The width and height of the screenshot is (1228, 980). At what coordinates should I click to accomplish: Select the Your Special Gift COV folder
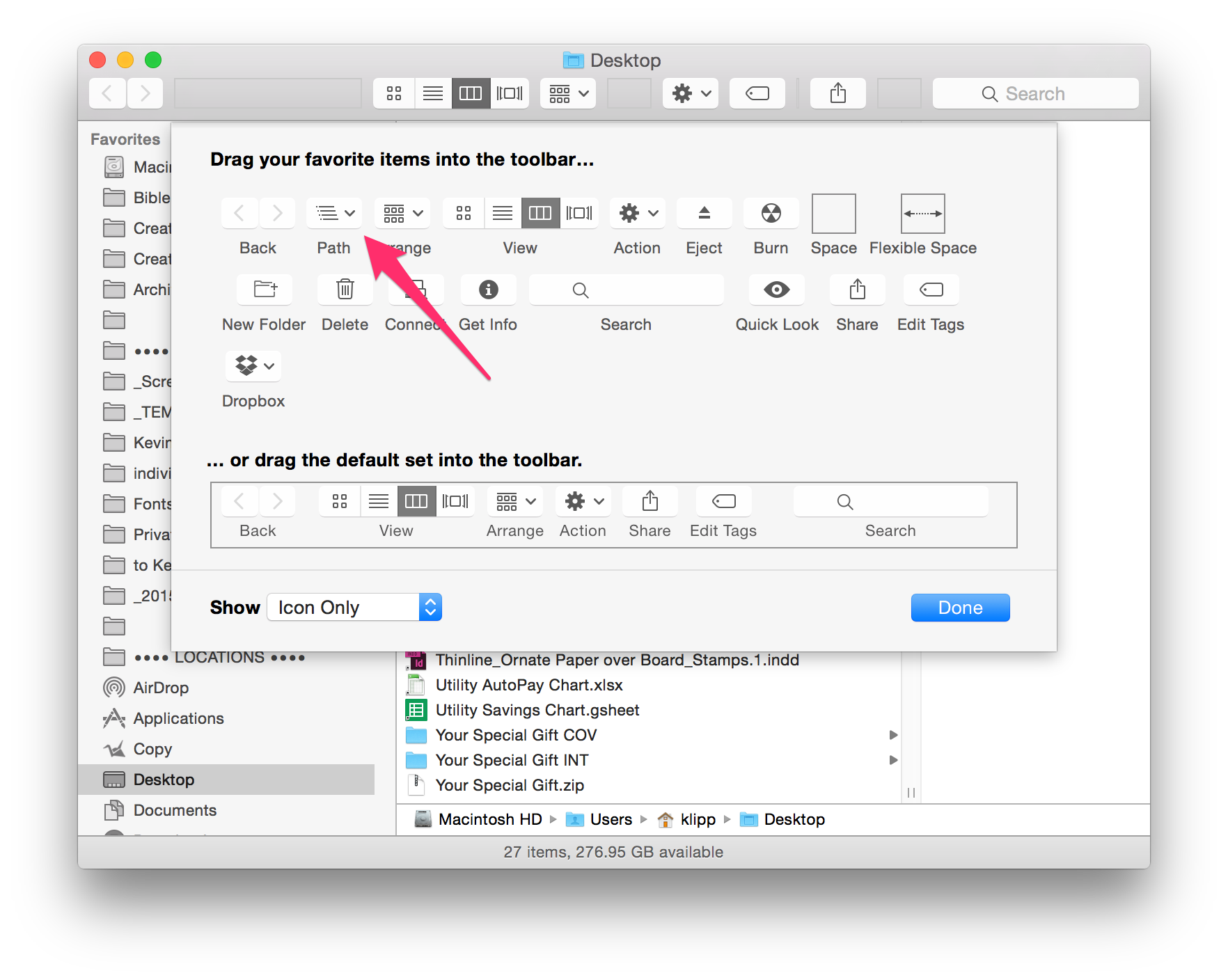click(x=516, y=735)
